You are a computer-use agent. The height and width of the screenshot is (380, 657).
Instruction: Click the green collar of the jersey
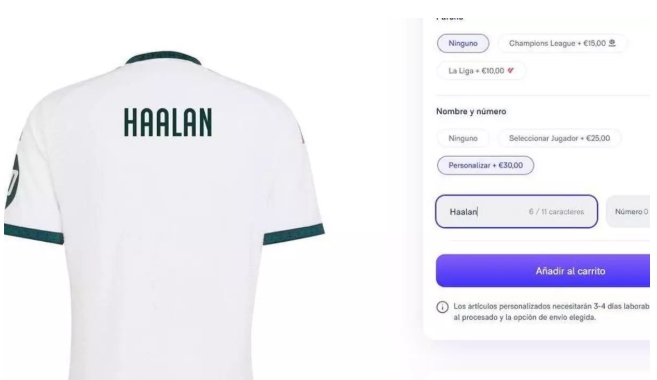(x=163, y=58)
